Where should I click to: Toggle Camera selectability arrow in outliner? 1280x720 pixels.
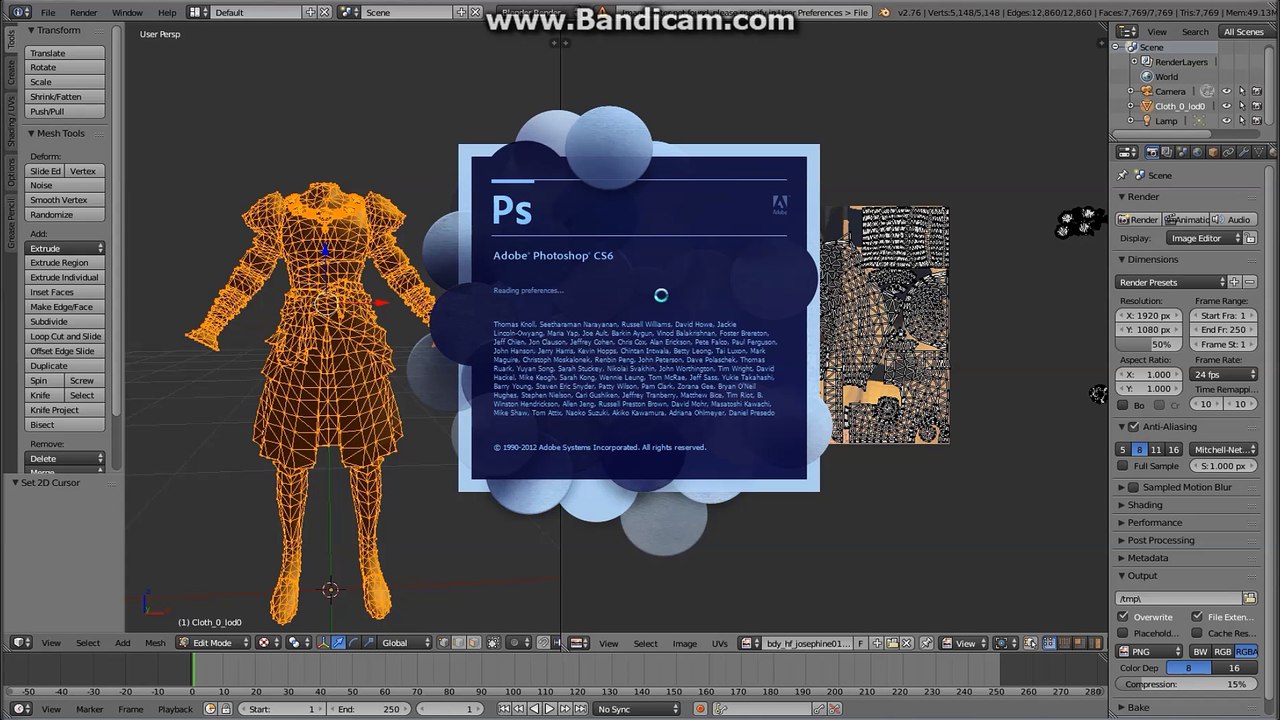pos(1242,91)
